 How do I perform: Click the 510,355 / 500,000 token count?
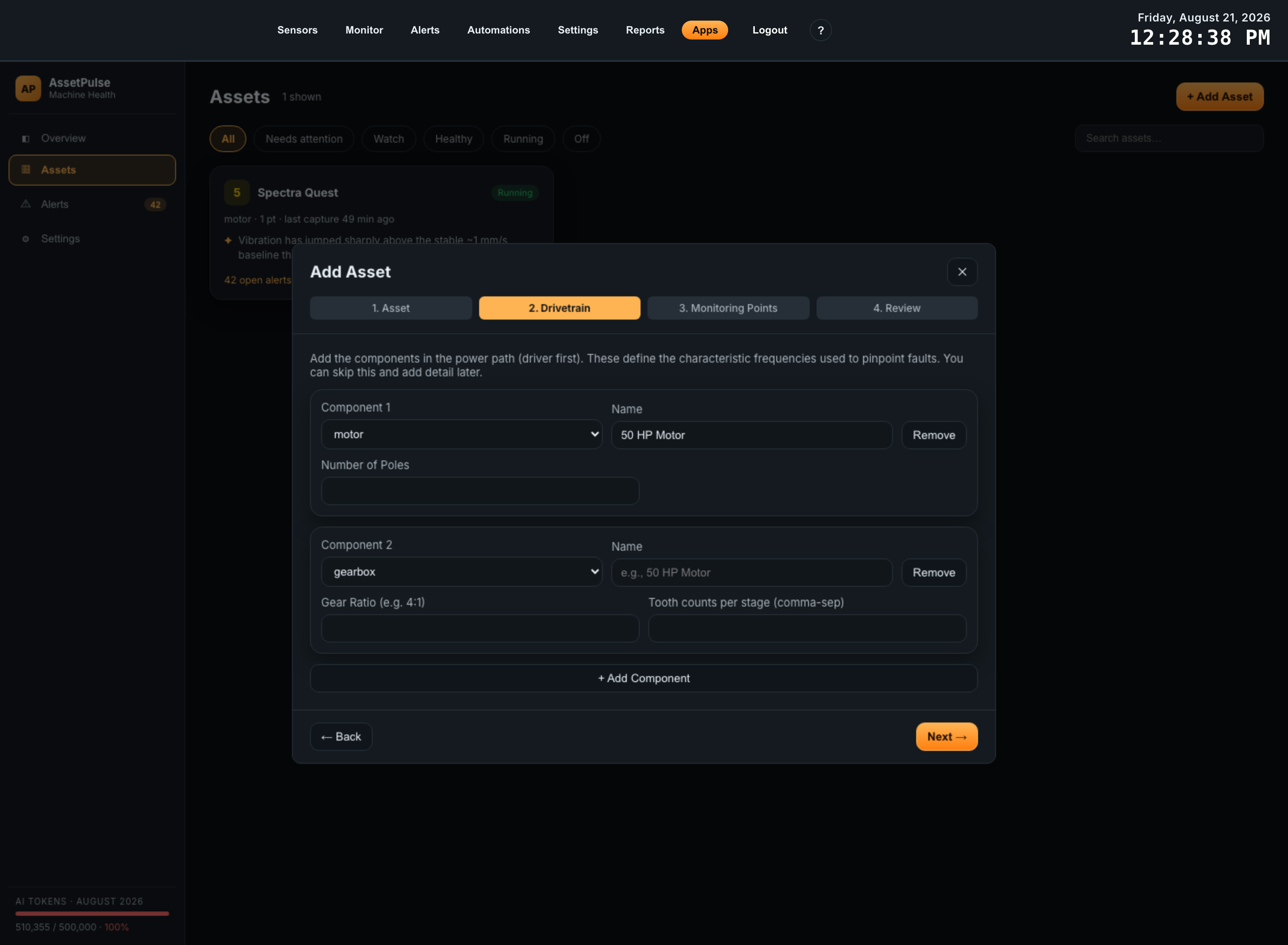[x=55, y=927]
